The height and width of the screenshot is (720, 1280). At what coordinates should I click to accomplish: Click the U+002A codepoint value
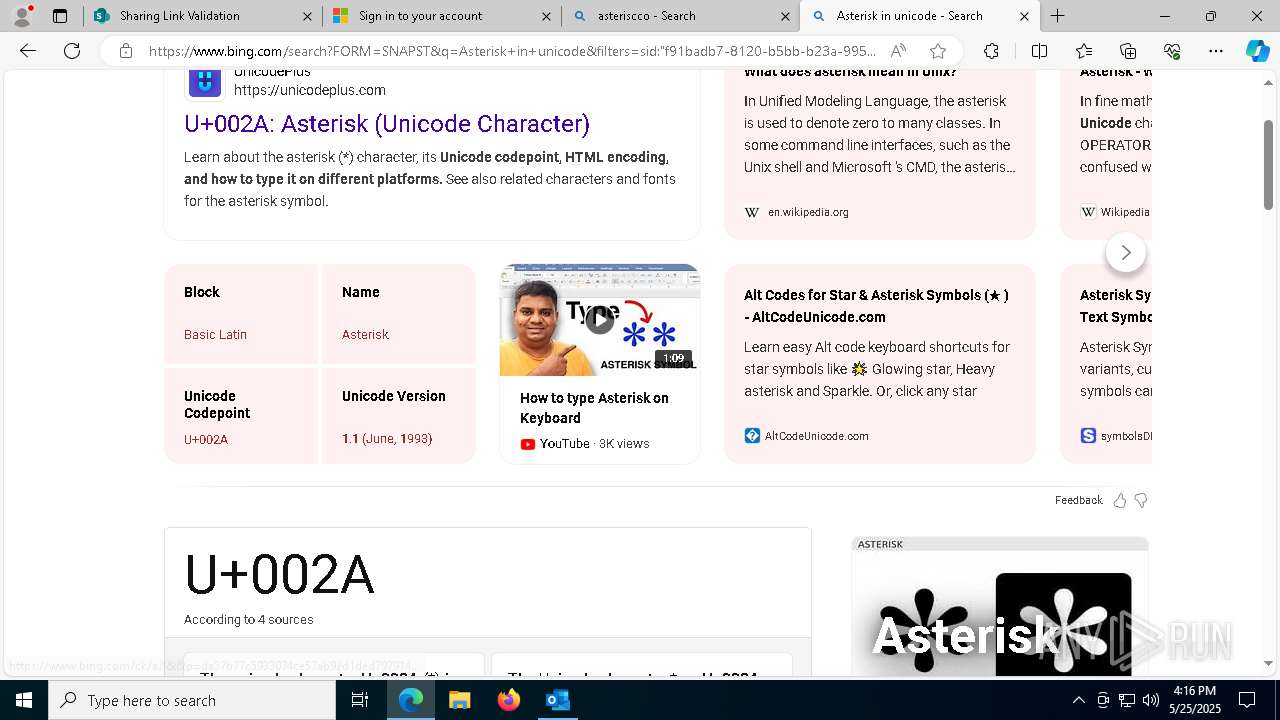tap(206, 440)
